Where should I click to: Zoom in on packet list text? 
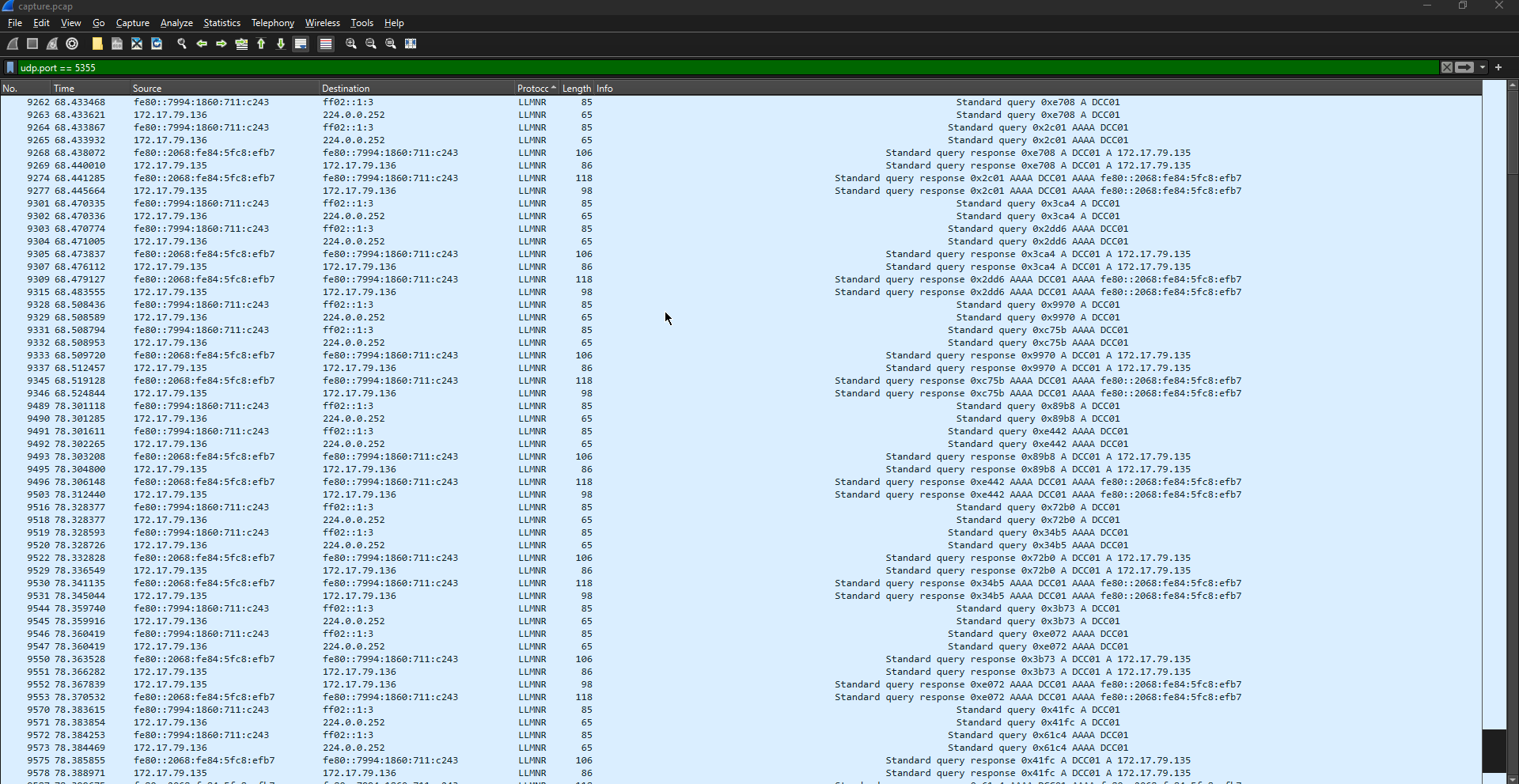[351, 44]
